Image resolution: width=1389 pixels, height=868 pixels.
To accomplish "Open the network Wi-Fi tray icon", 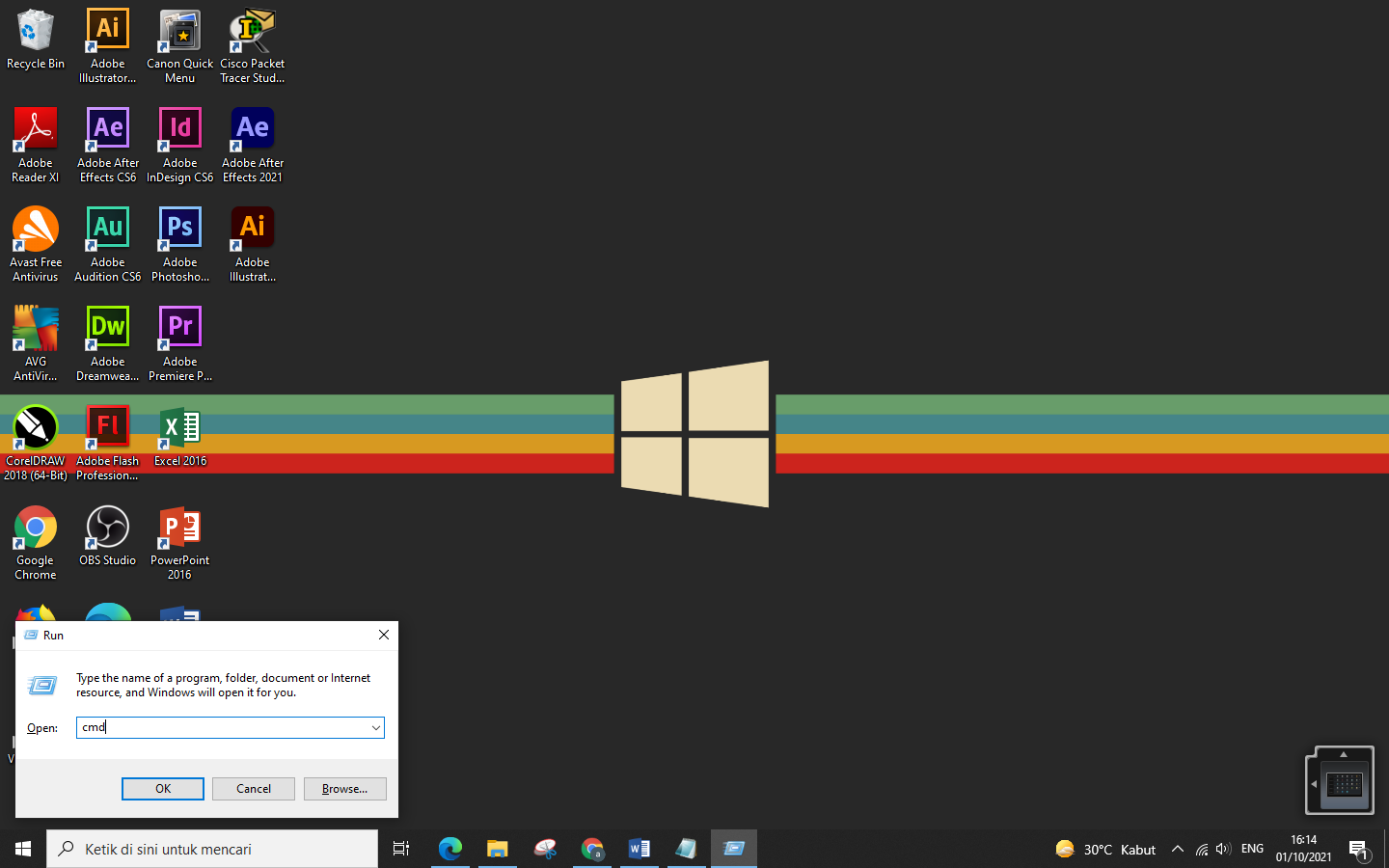I will pos(1201,849).
